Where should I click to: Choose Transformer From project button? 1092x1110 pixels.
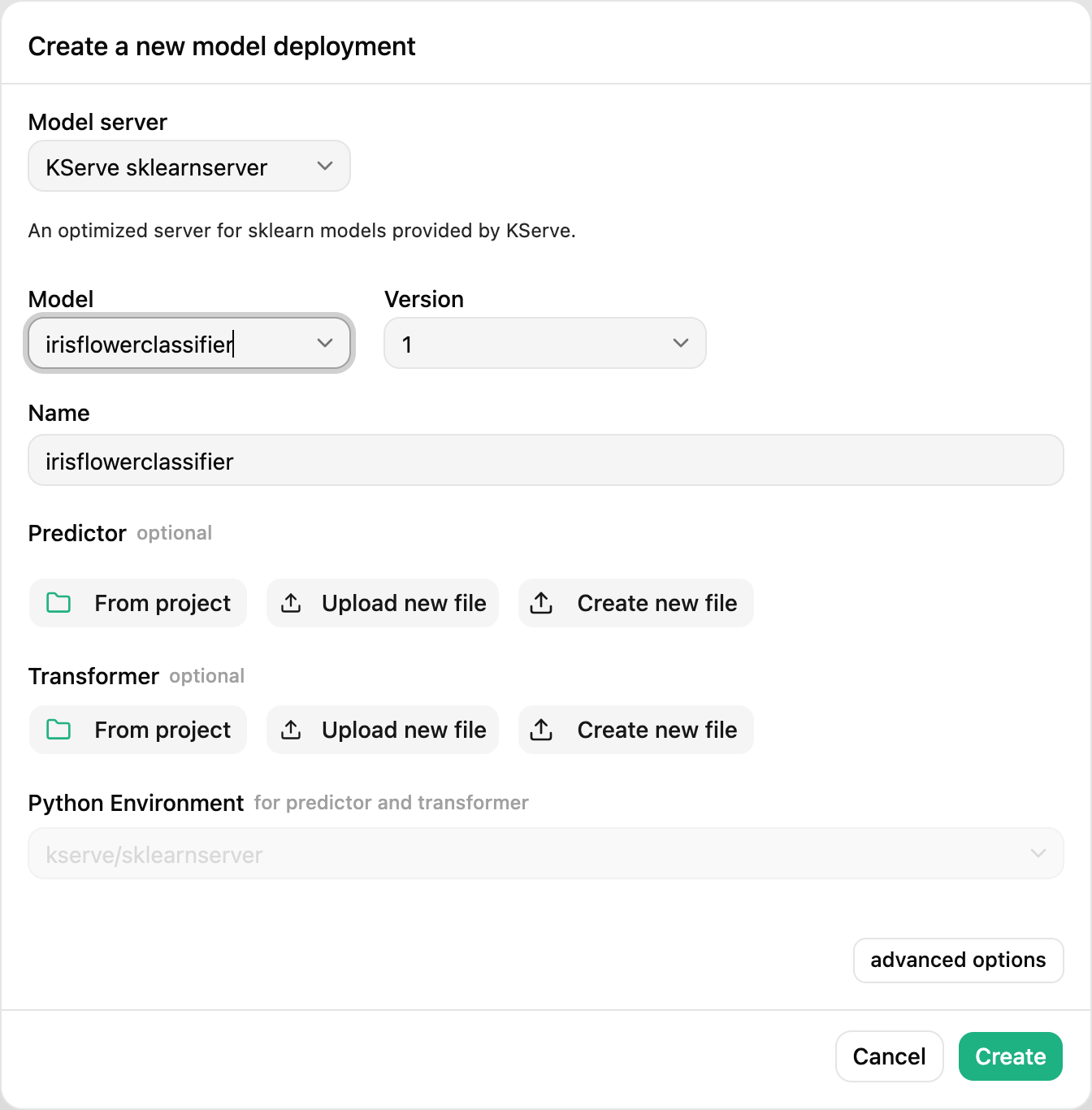pyautogui.click(x=138, y=730)
